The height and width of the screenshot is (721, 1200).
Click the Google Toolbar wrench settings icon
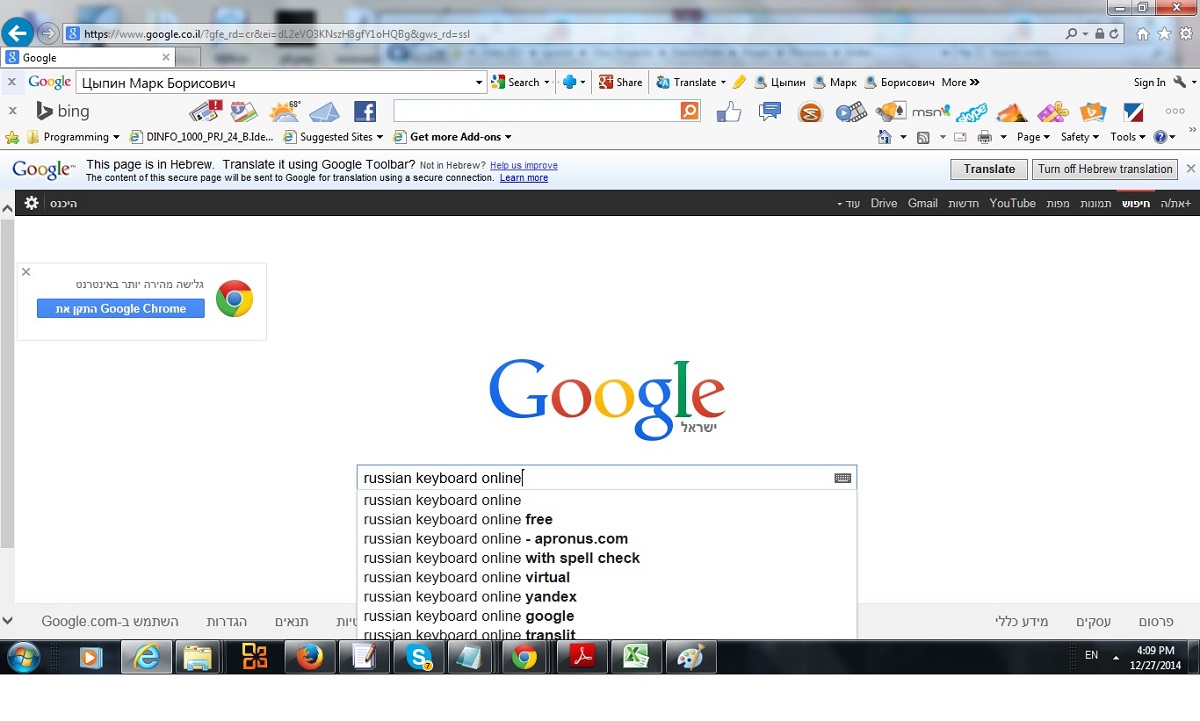point(1179,82)
